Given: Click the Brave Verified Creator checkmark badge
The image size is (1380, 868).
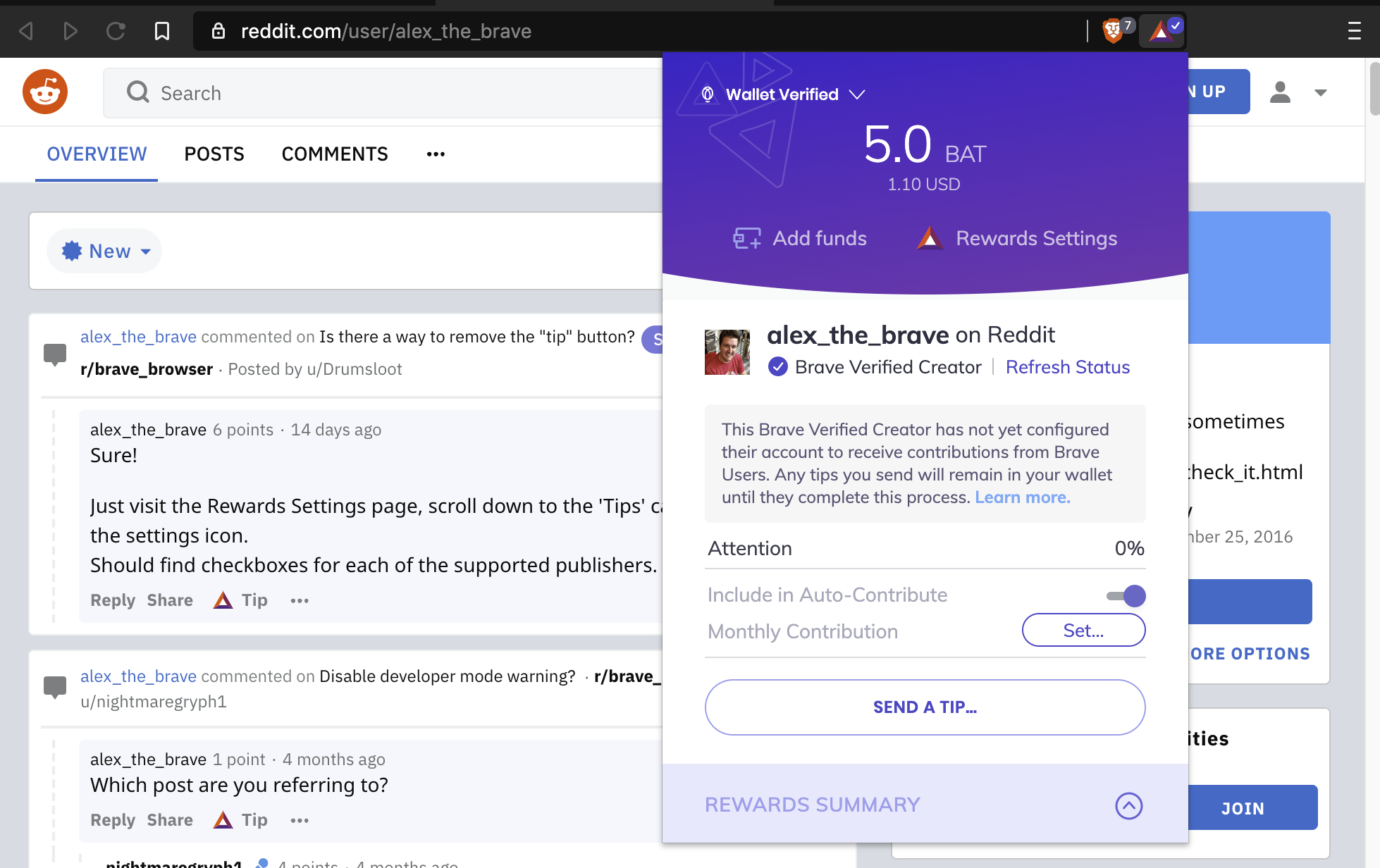Looking at the screenshot, I should tap(778, 367).
